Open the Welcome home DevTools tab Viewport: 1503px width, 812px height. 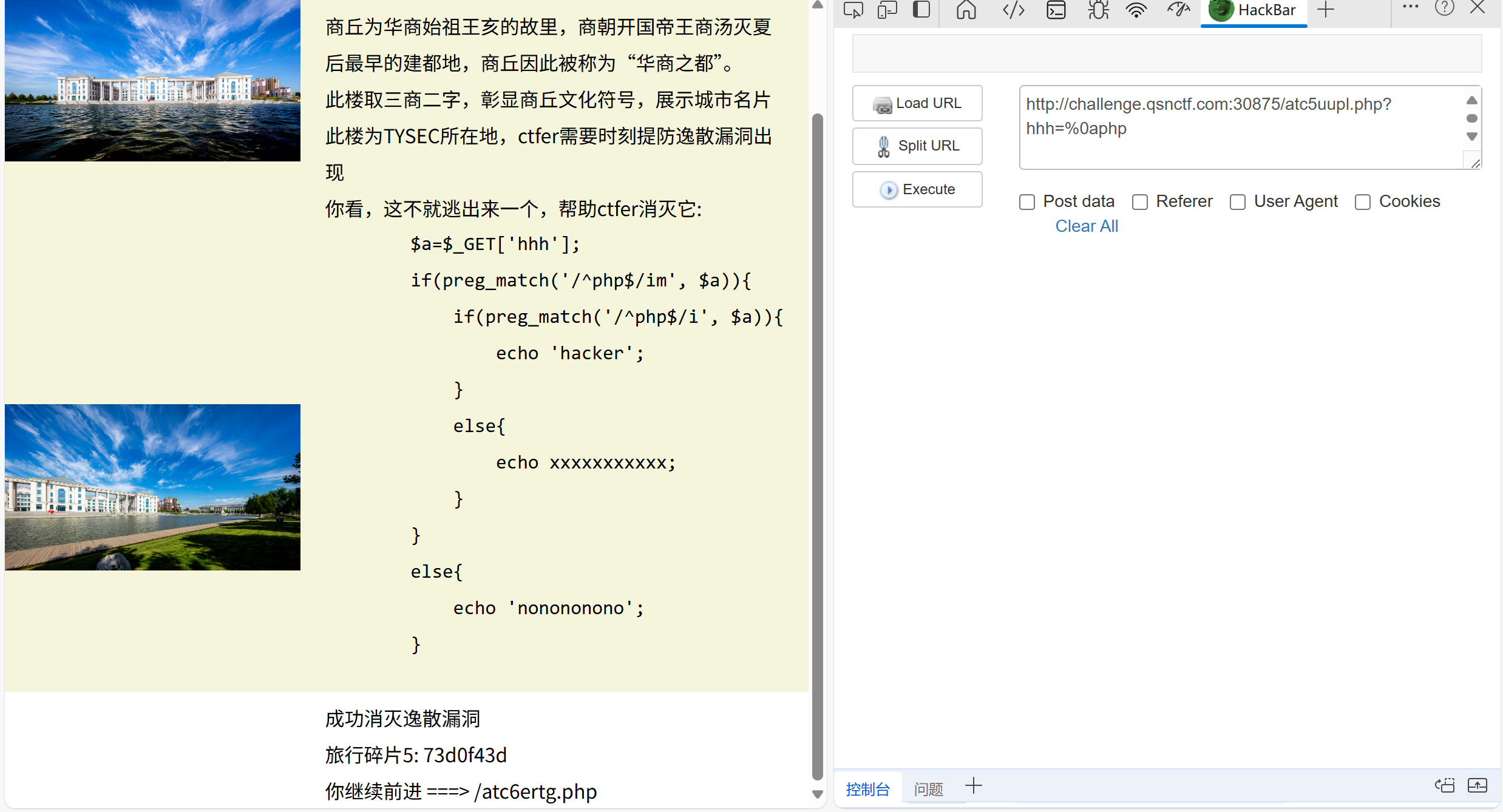pyautogui.click(x=966, y=10)
